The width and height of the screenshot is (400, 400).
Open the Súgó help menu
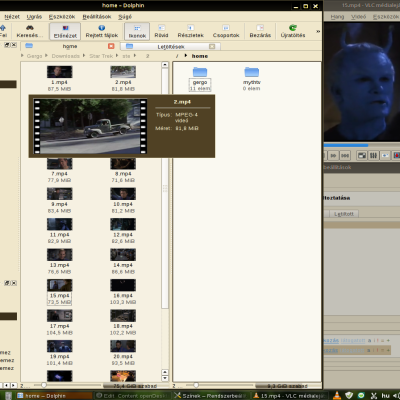coord(125,16)
